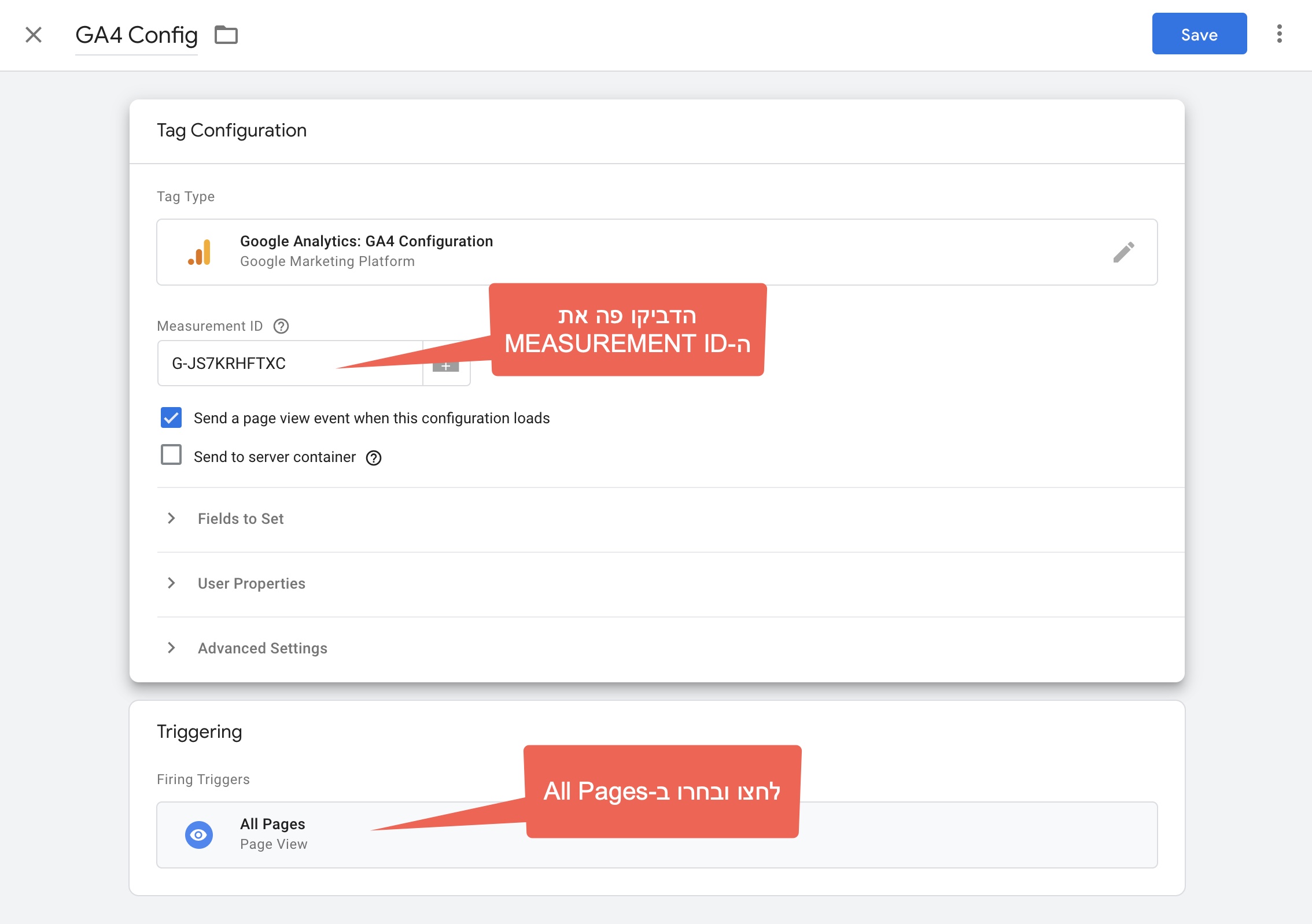Insert variable using Measurement ID plus button
This screenshot has height=924, width=1312.
(446, 365)
